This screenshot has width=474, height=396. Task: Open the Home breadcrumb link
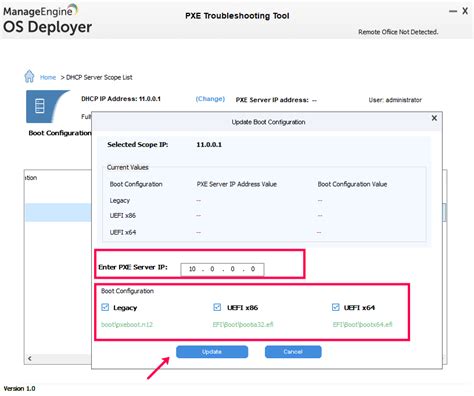click(48, 77)
